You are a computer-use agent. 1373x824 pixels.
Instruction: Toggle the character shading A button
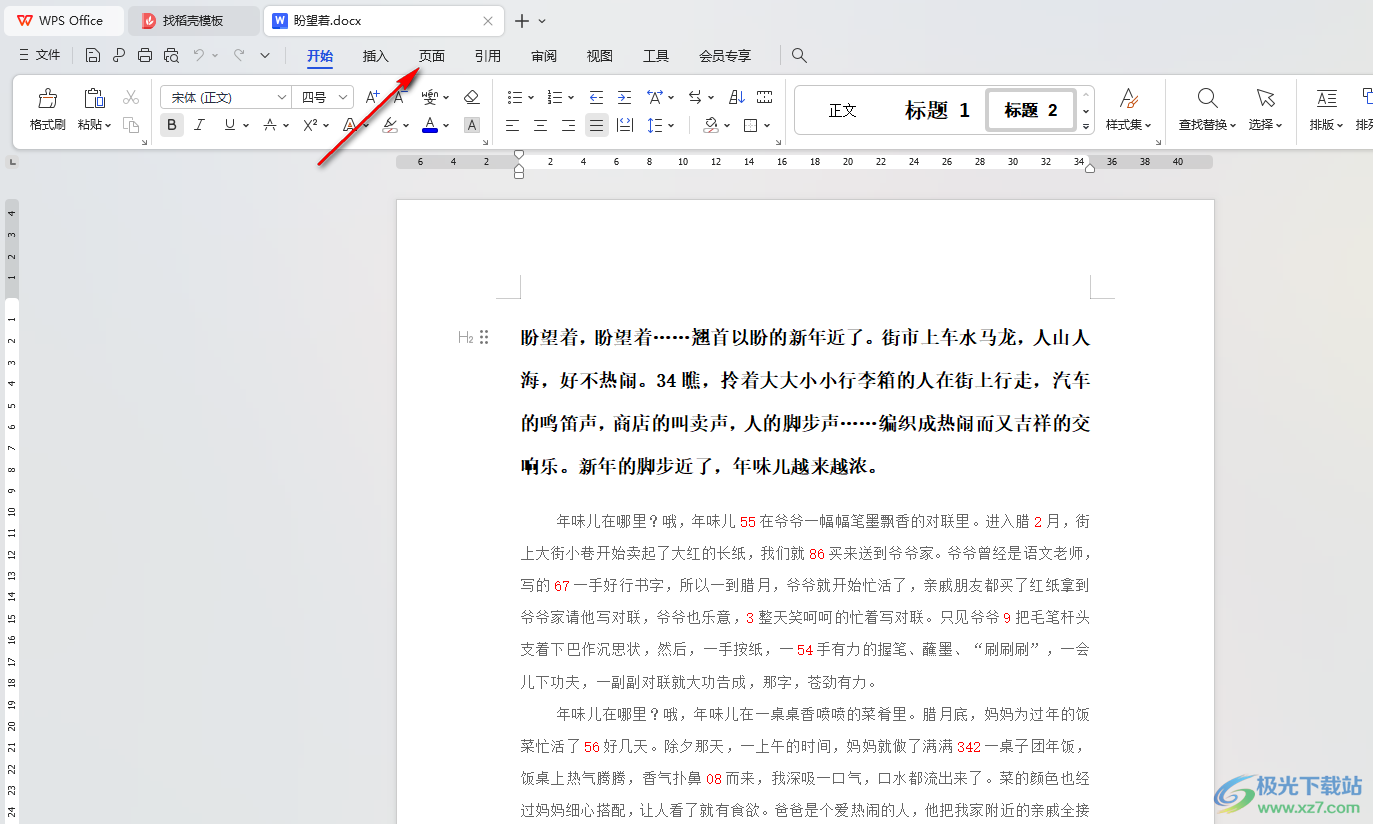(472, 125)
